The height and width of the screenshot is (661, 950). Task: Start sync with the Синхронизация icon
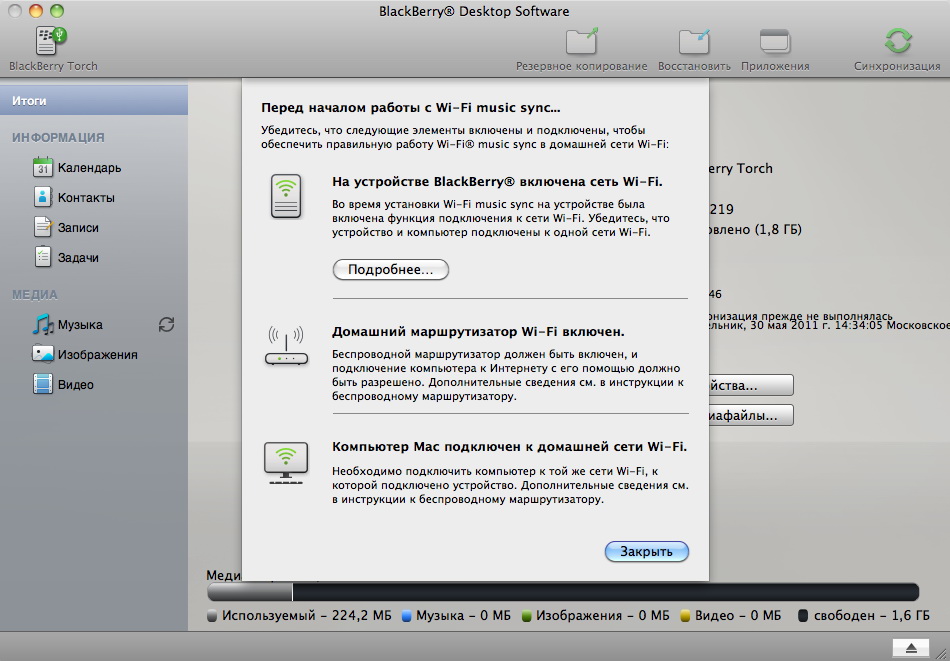pos(898,41)
